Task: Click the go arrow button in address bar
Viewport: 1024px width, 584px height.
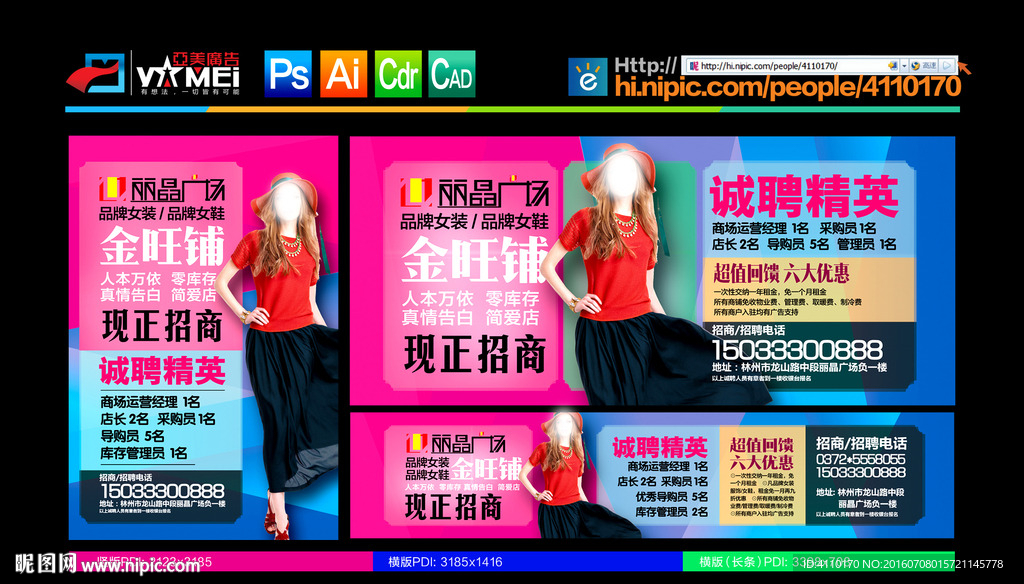Action: pyautogui.click(x=948, y=66)
